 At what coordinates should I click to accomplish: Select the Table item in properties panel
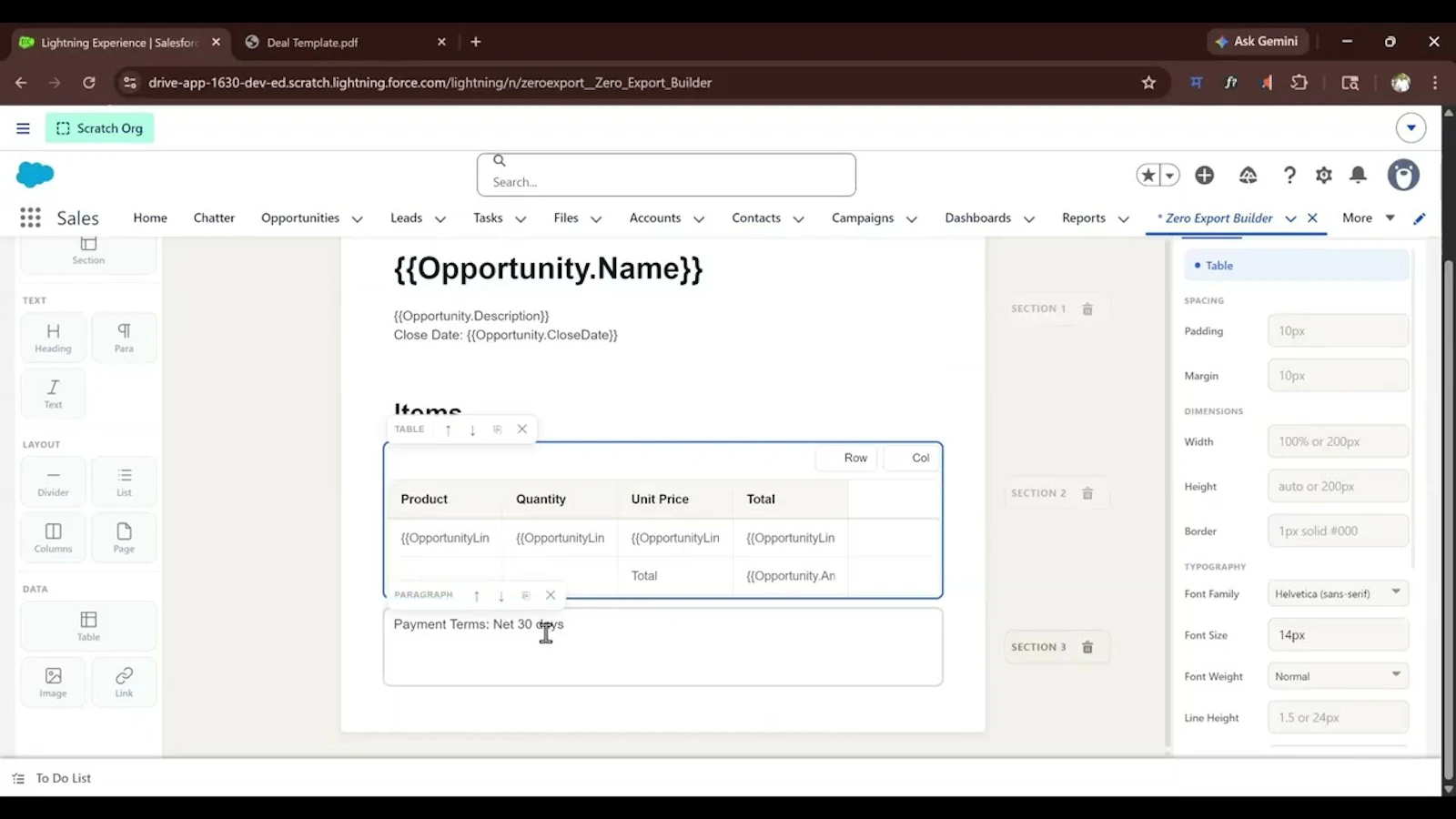click(1296, 266)
